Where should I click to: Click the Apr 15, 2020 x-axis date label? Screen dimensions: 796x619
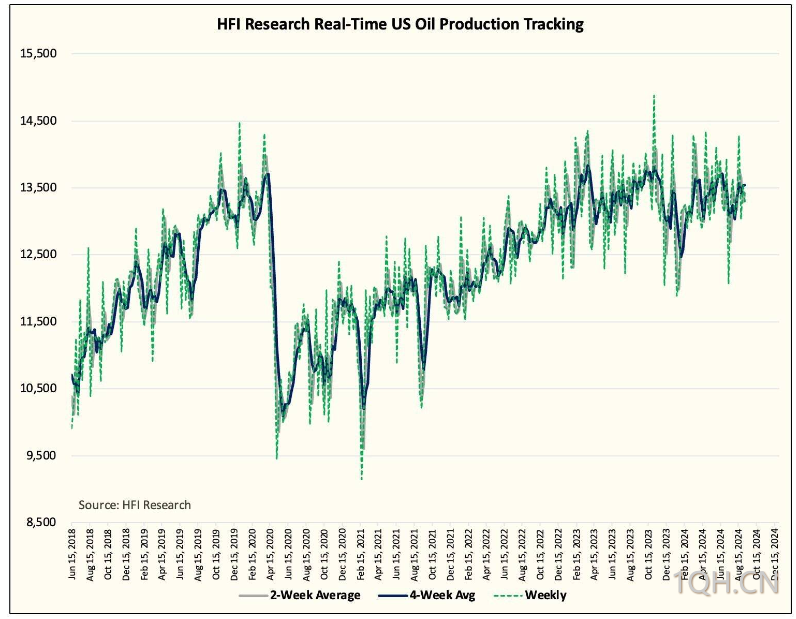(x=270, y=553)
